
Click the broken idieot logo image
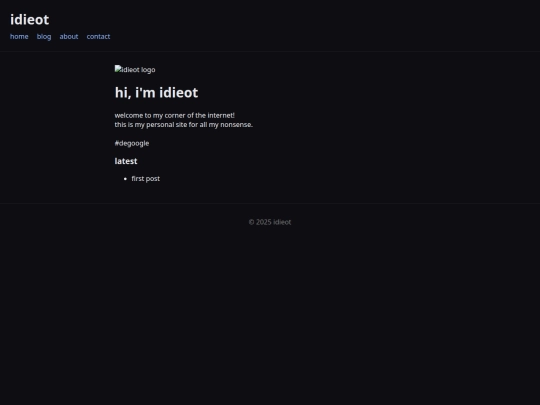point(135,70)
